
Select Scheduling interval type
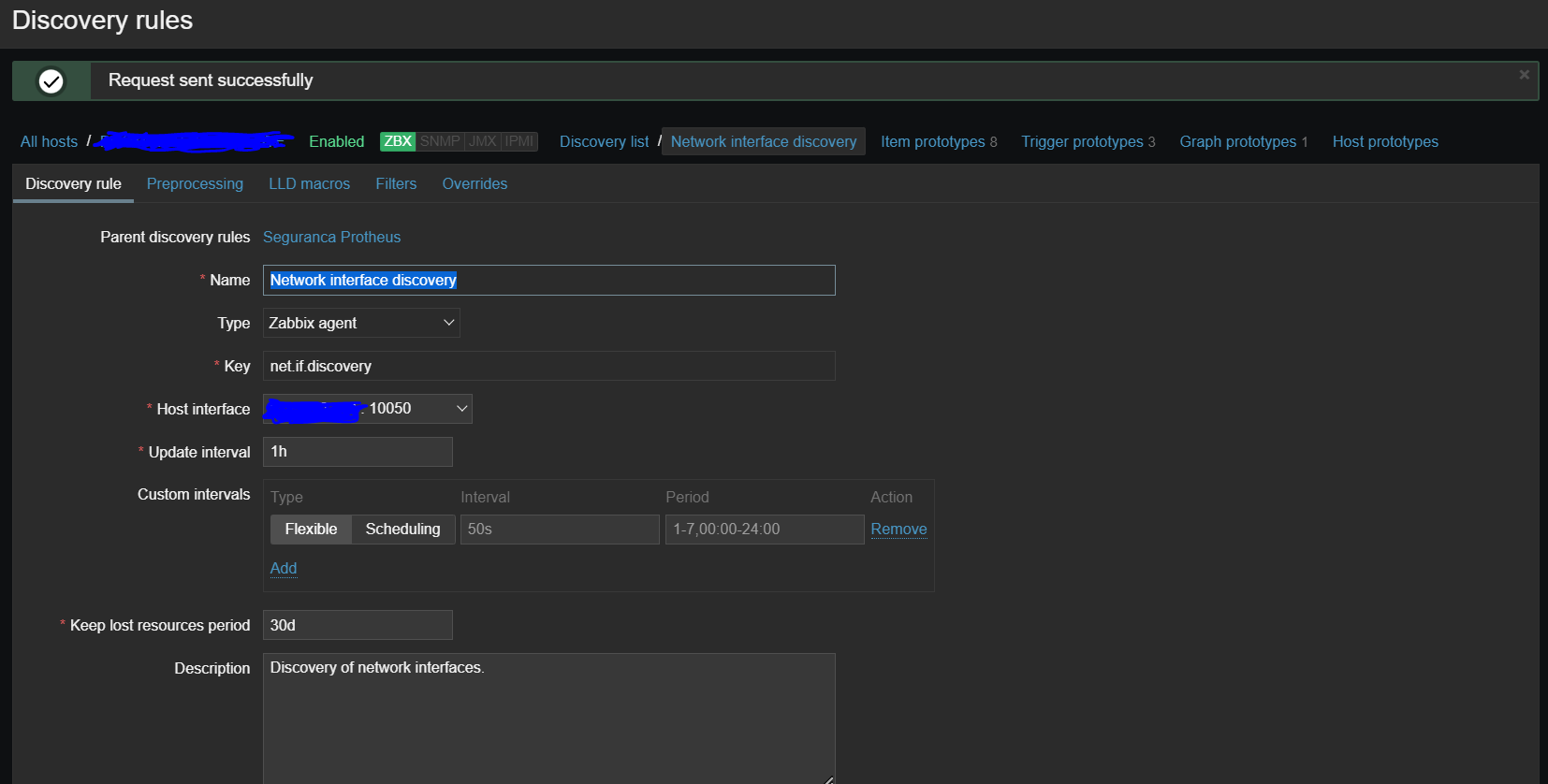click(x=402, y=530)
